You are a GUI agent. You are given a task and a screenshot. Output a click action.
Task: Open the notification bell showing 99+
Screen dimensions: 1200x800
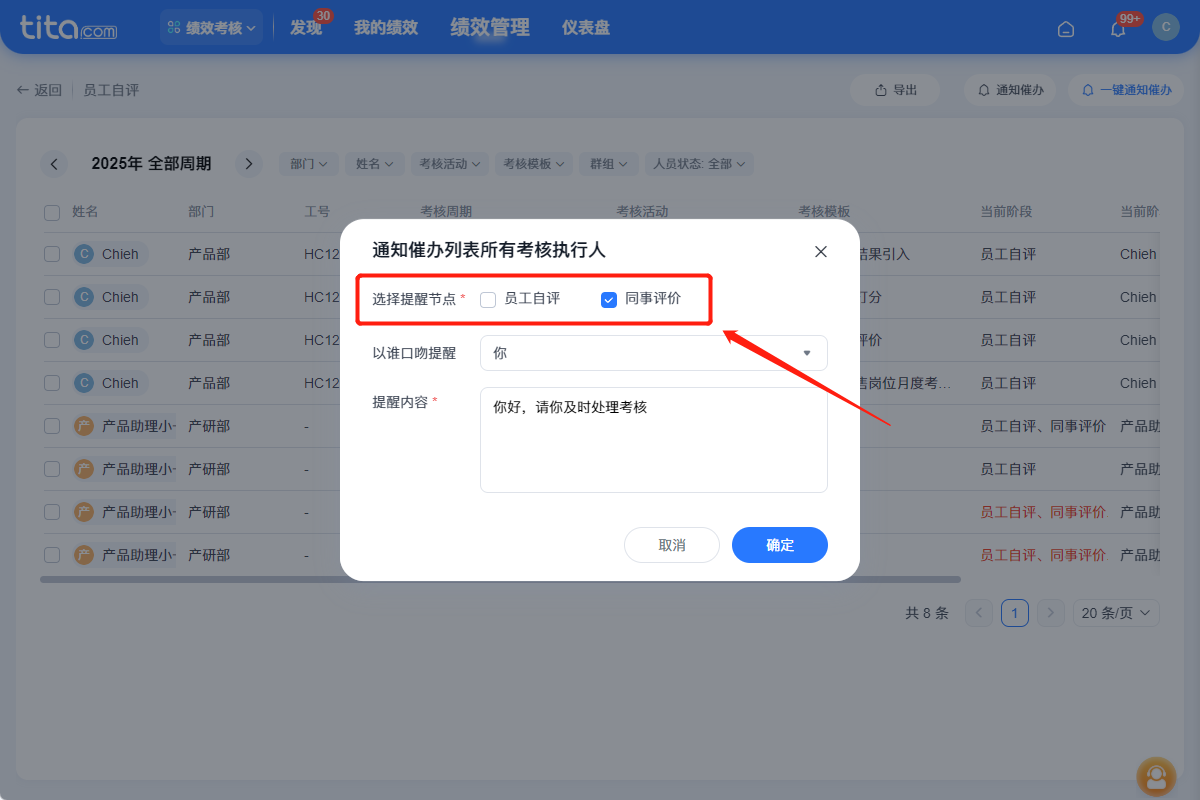point(1117,28)
